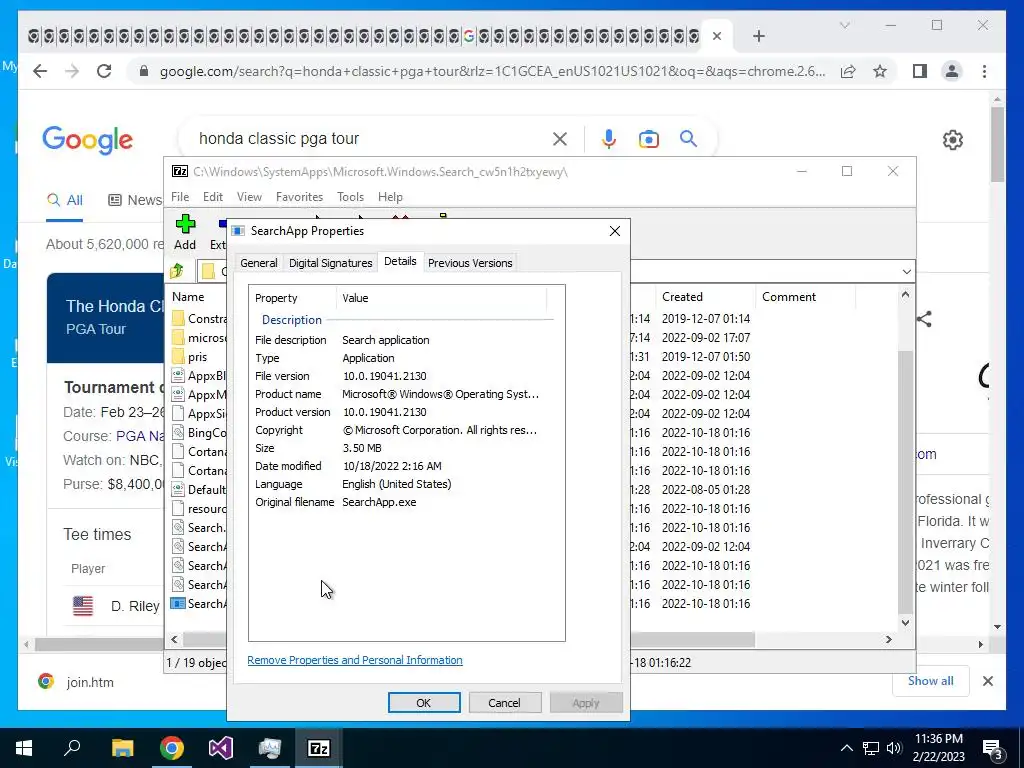This screenshot has height=768, width=1024.
Task: Open the 7-Zip Tools menu
Action: click(350, 197)
